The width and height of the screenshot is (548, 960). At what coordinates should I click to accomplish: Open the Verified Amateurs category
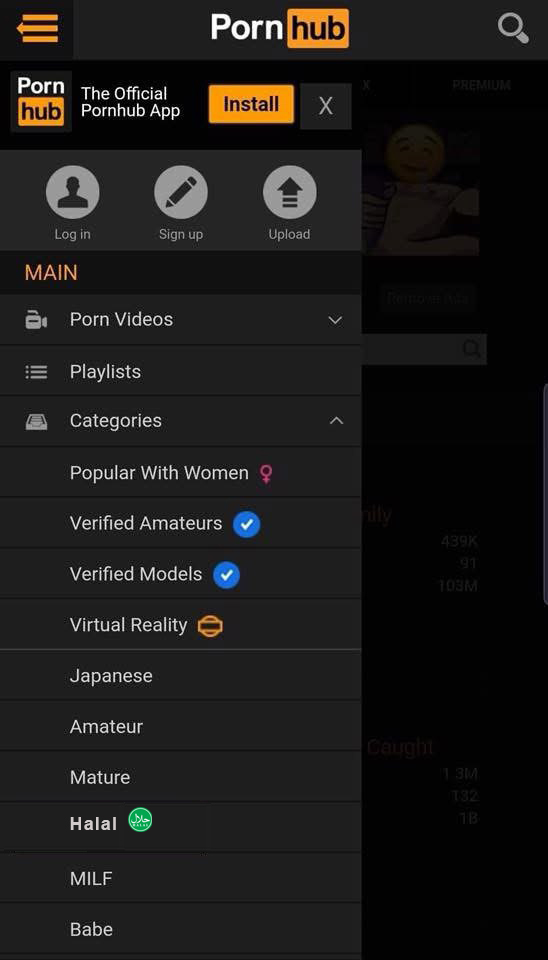[x=181, y=523]
